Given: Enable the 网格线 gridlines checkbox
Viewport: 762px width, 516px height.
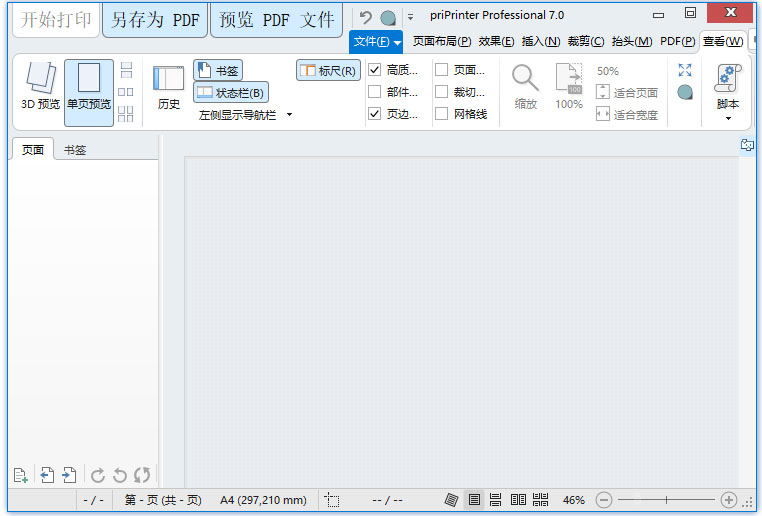Looking at the screenshot, I should (442, 114).
